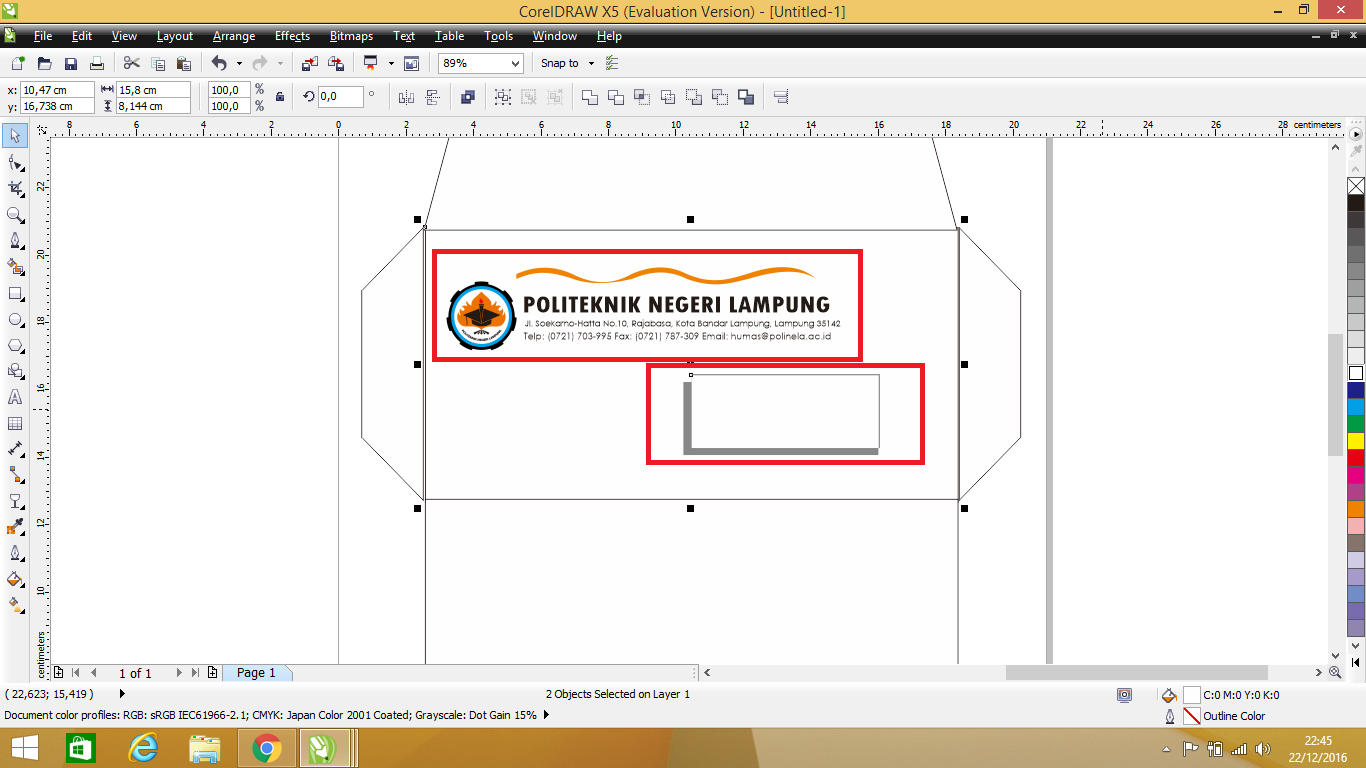Pick the yellow swatch in the palette

[x=1356, y=440]
